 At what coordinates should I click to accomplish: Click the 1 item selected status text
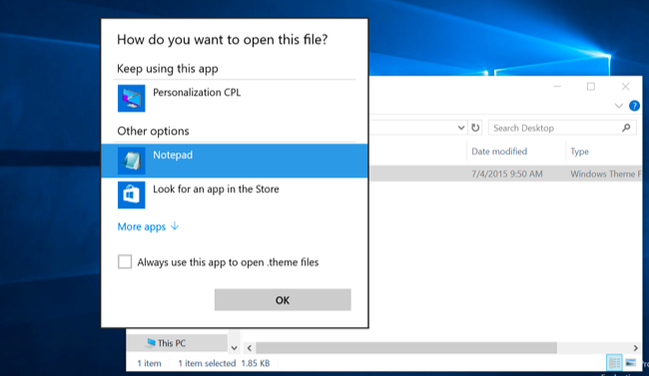(207, 363)
